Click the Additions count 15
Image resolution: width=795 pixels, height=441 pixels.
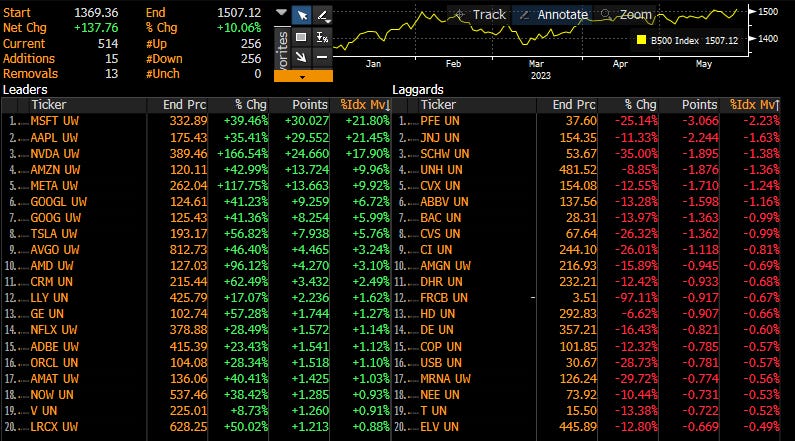click(x=112, y=59)
